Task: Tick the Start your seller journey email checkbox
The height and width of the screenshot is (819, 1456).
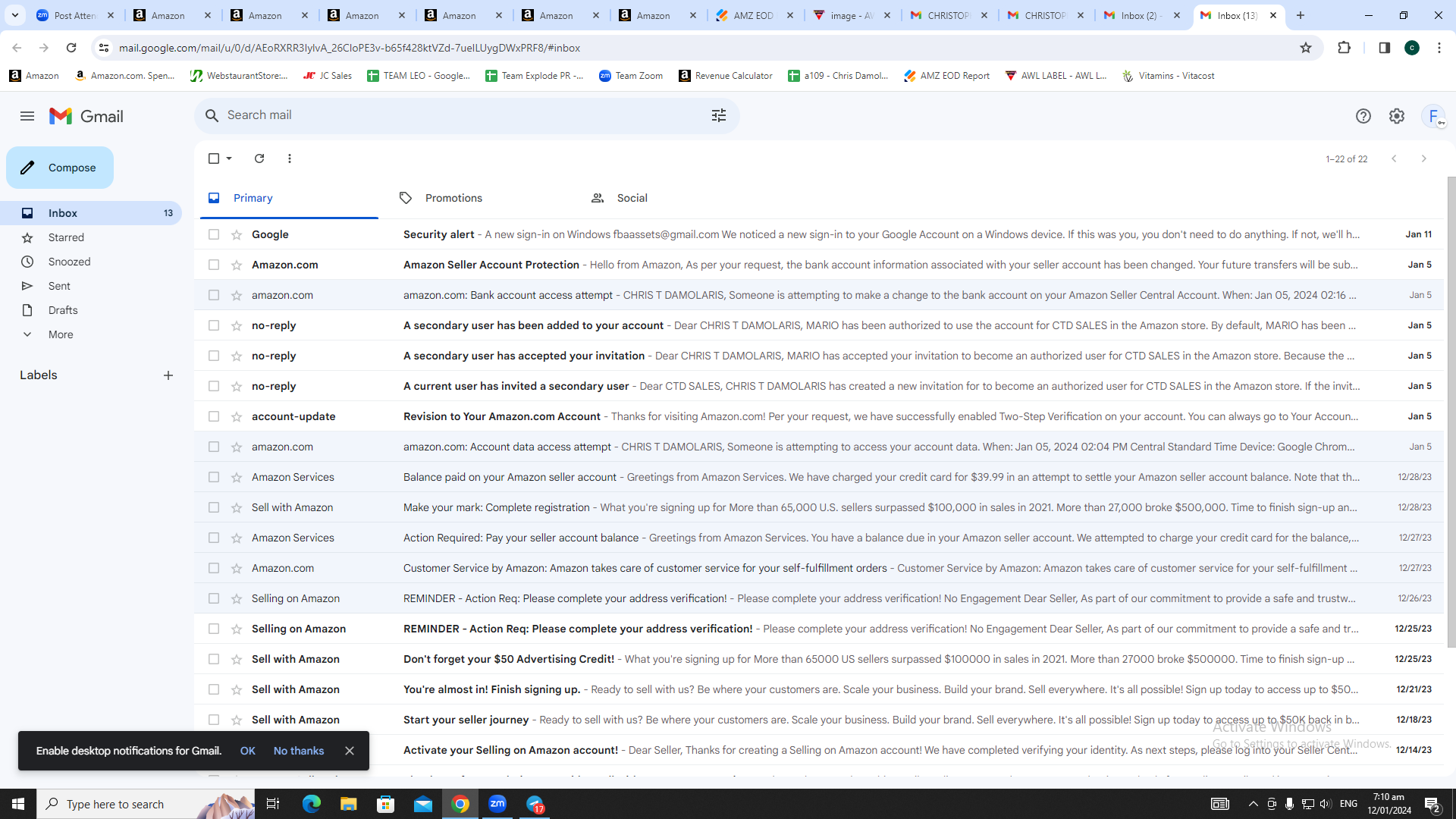Action: [x=213, y=720]
